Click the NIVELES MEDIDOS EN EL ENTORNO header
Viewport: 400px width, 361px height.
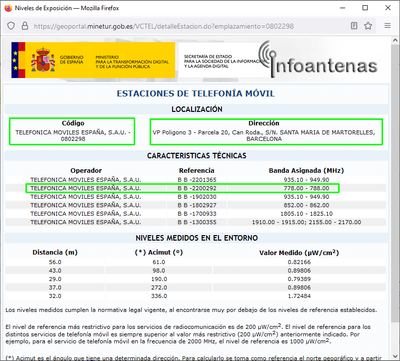point(197,238)
